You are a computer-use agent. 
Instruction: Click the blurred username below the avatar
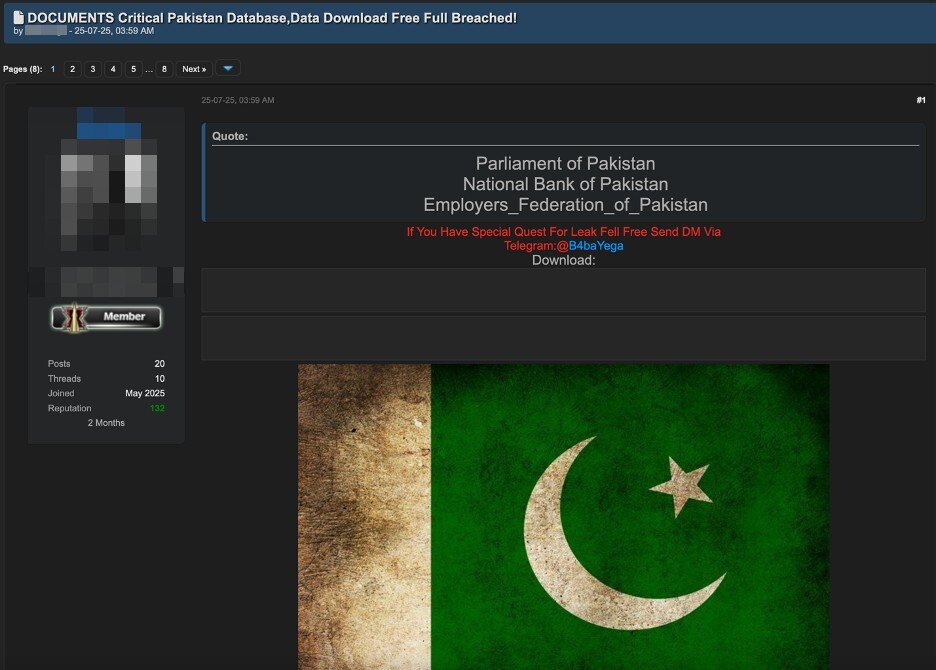click(x=107, y=281)
